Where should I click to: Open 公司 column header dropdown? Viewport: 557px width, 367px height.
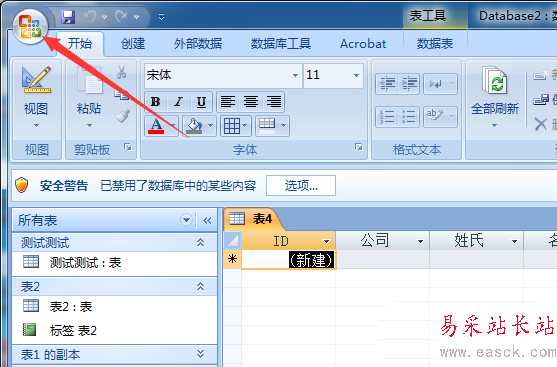(421, 242)
